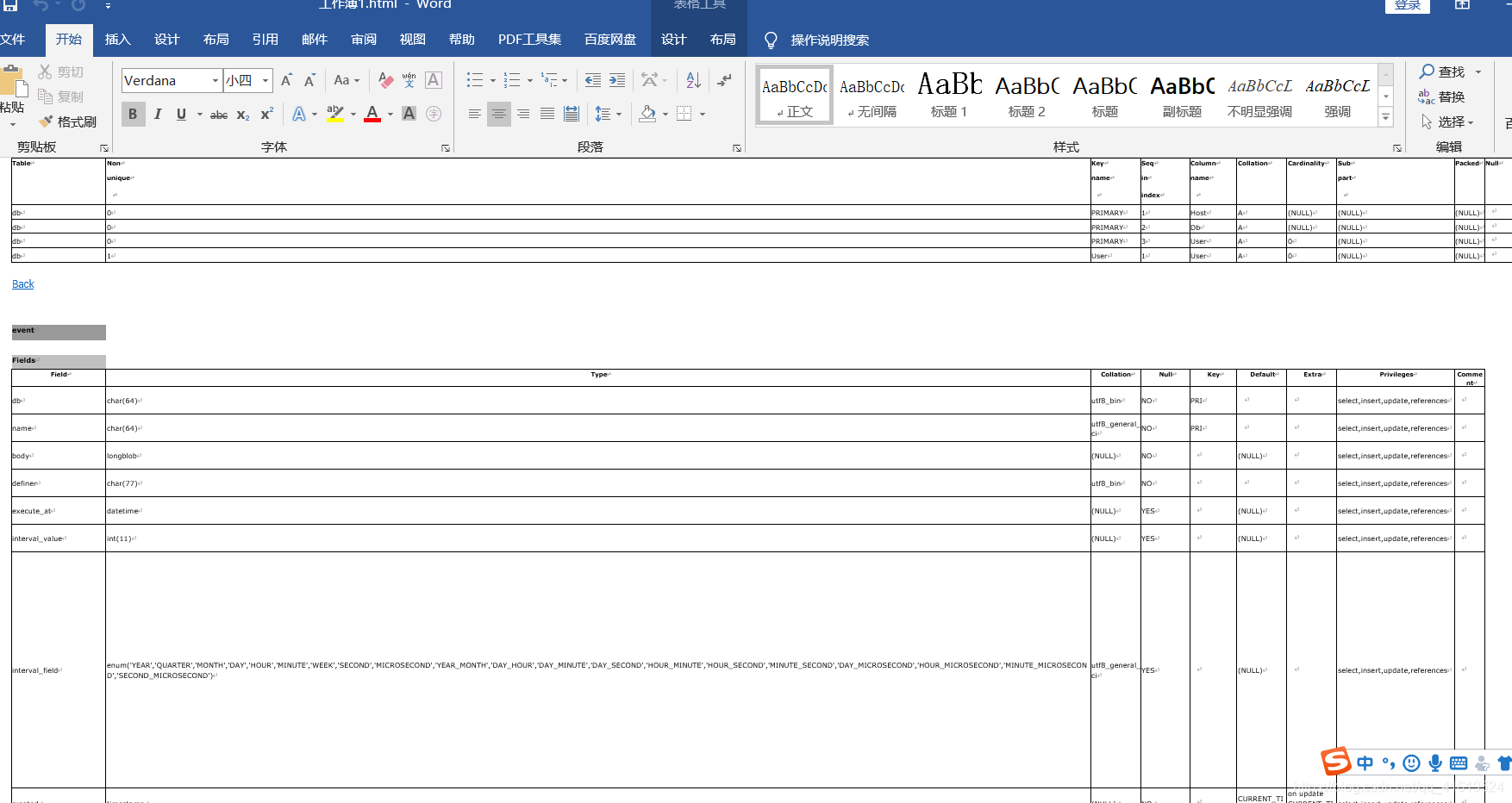Open the 百度网盘 tab
The image size is (1512, 803).
pyautogui.click(x=610, y=40)
